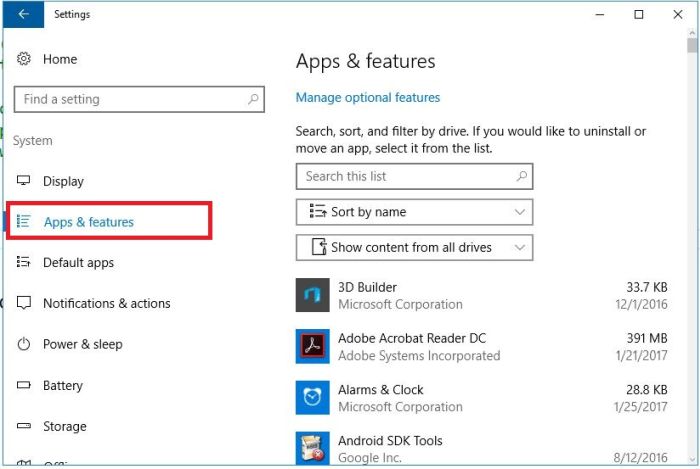Screen dimensions: 700x469
Task: Click the 3D Builder app icon
Action: tap(313, 296)
